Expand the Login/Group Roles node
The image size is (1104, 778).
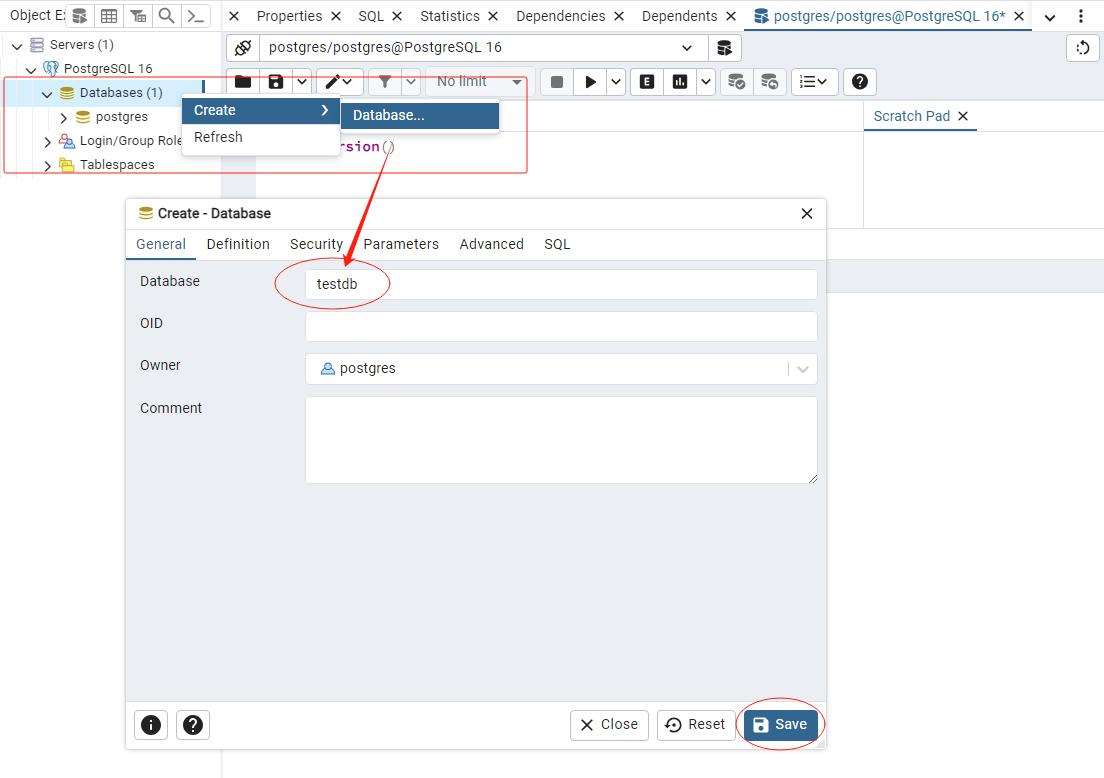(47, 142)
